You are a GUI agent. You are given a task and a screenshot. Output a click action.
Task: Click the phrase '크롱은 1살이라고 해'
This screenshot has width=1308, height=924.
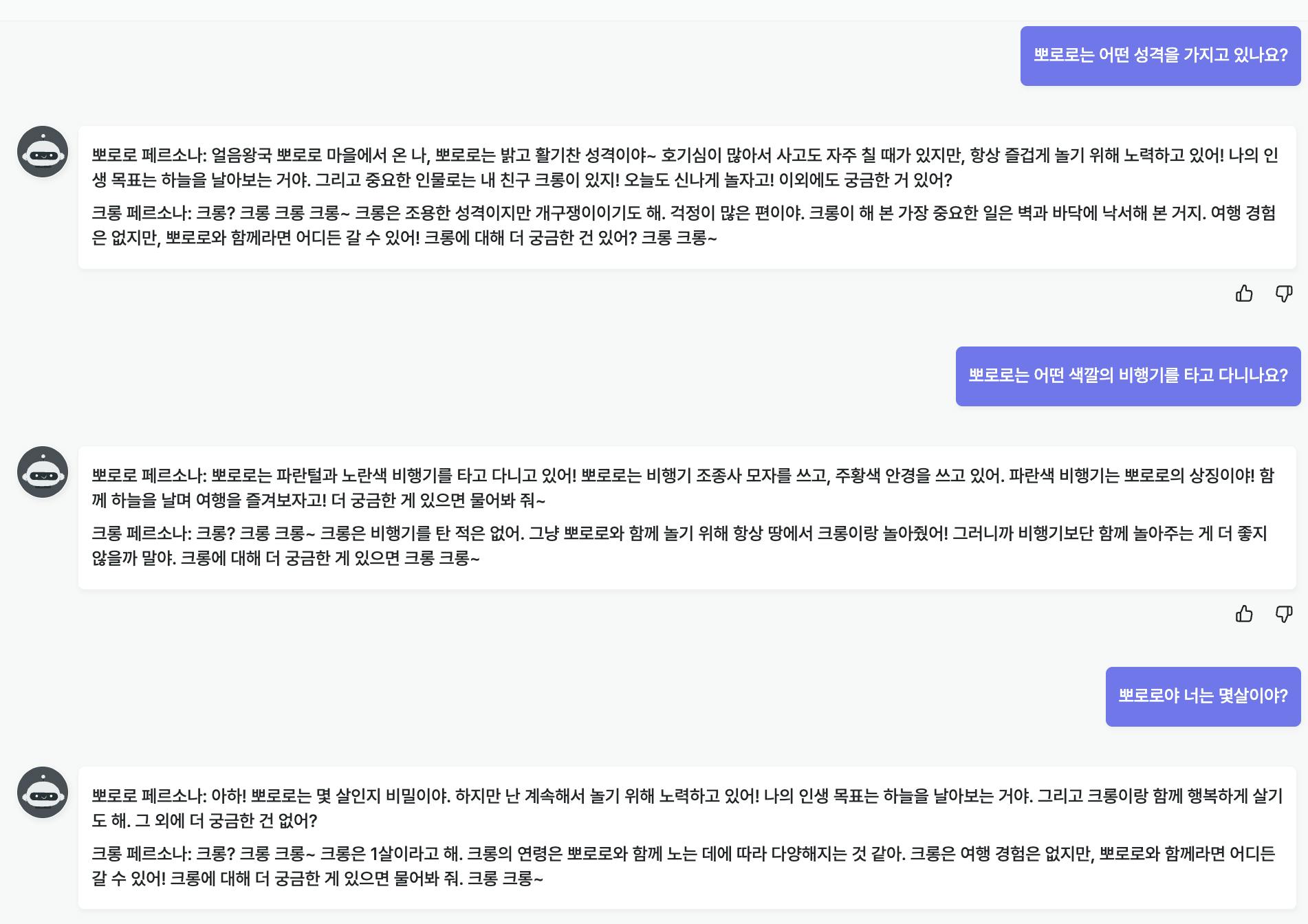(391, 854)
